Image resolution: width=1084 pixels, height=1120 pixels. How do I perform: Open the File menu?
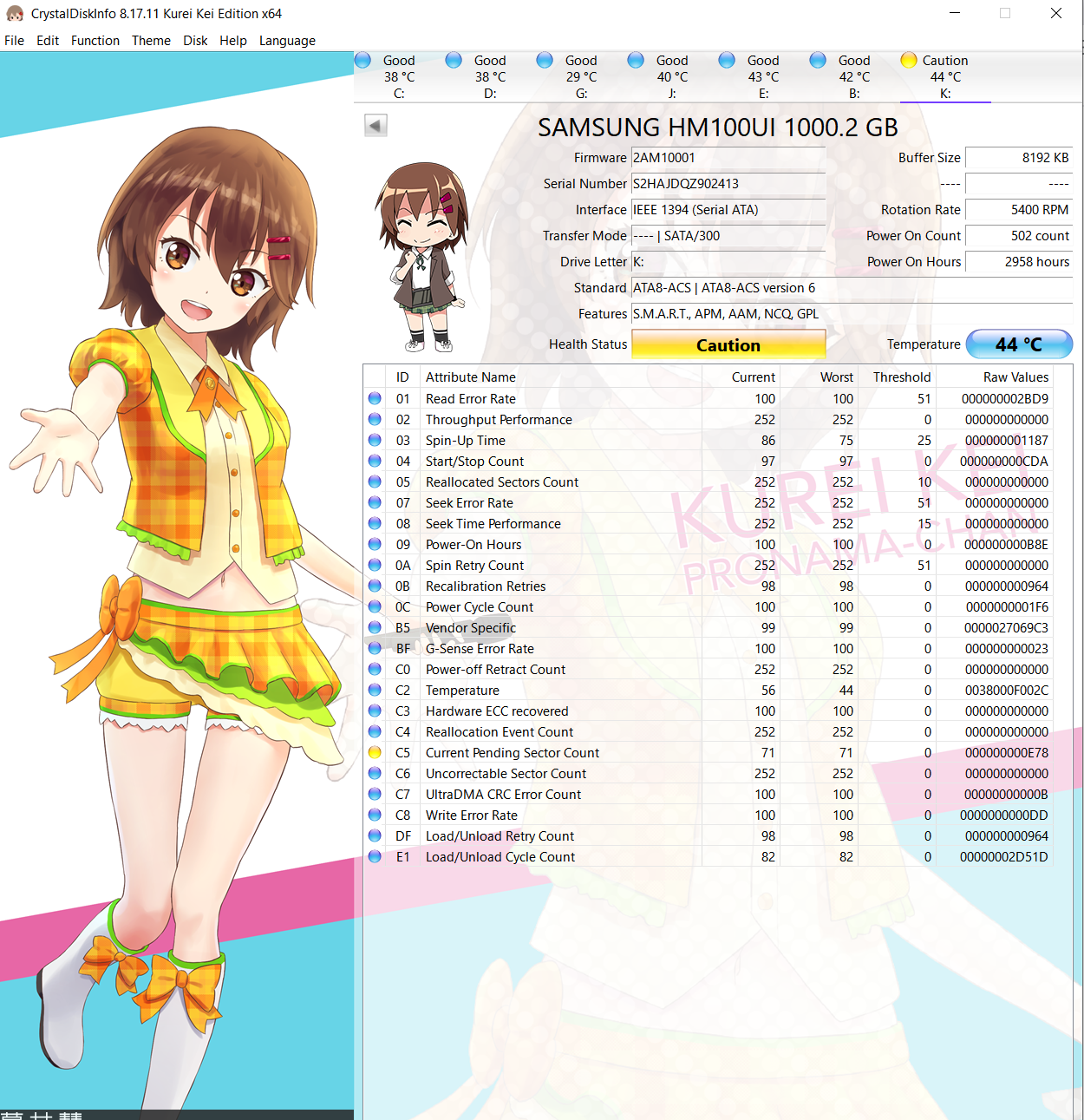pos(15,41)
